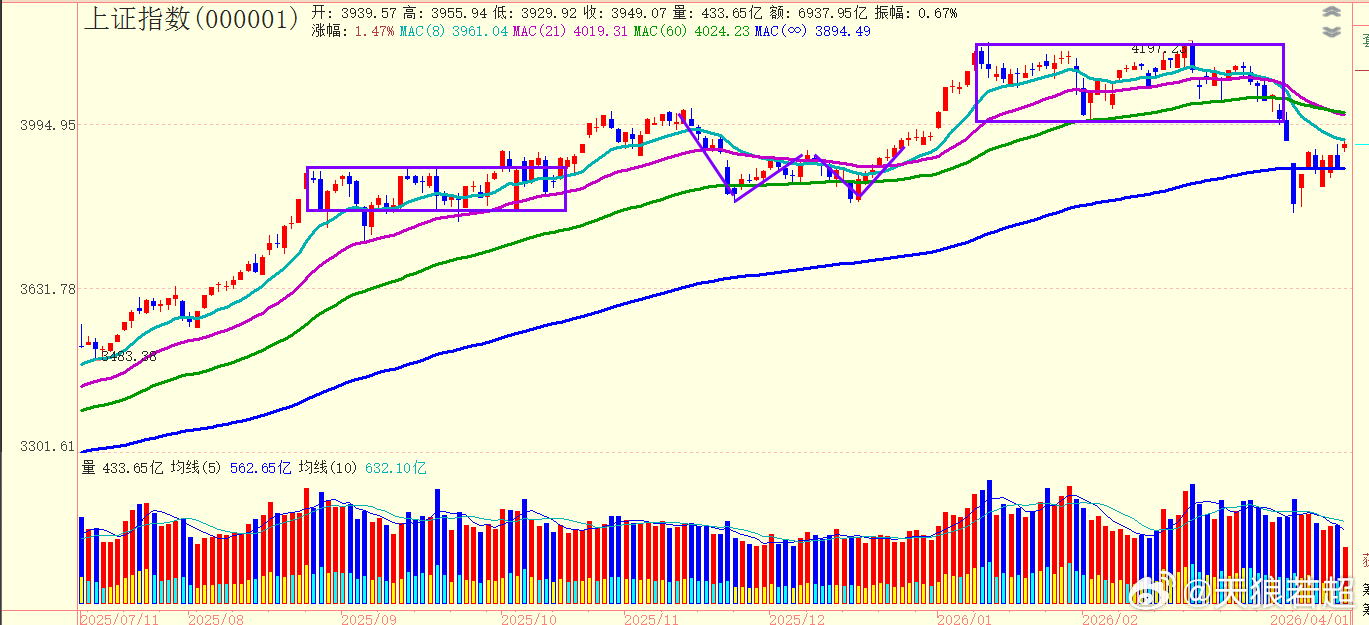Click the 均线(5) 562.65亿 volume average label
Viewport: 1369px width, 625px height.
pyautogui.click(x=231, y=467)
